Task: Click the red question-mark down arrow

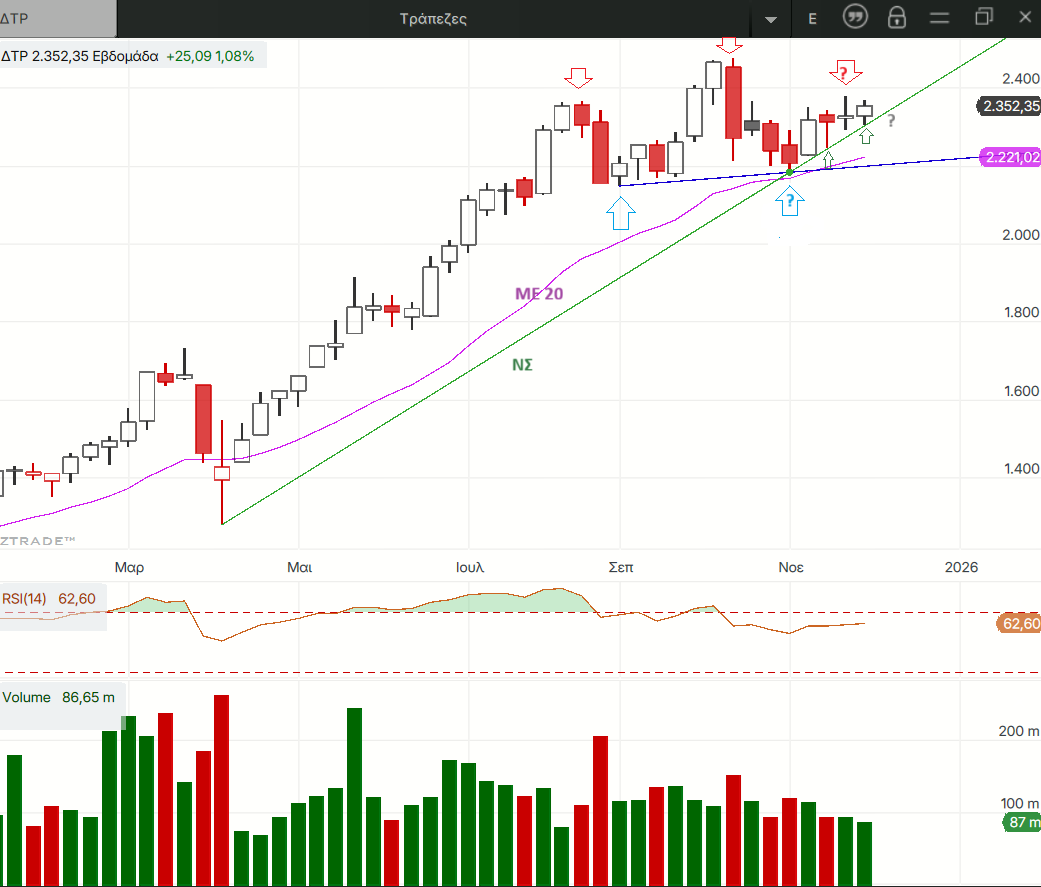Action: point(845,72)
